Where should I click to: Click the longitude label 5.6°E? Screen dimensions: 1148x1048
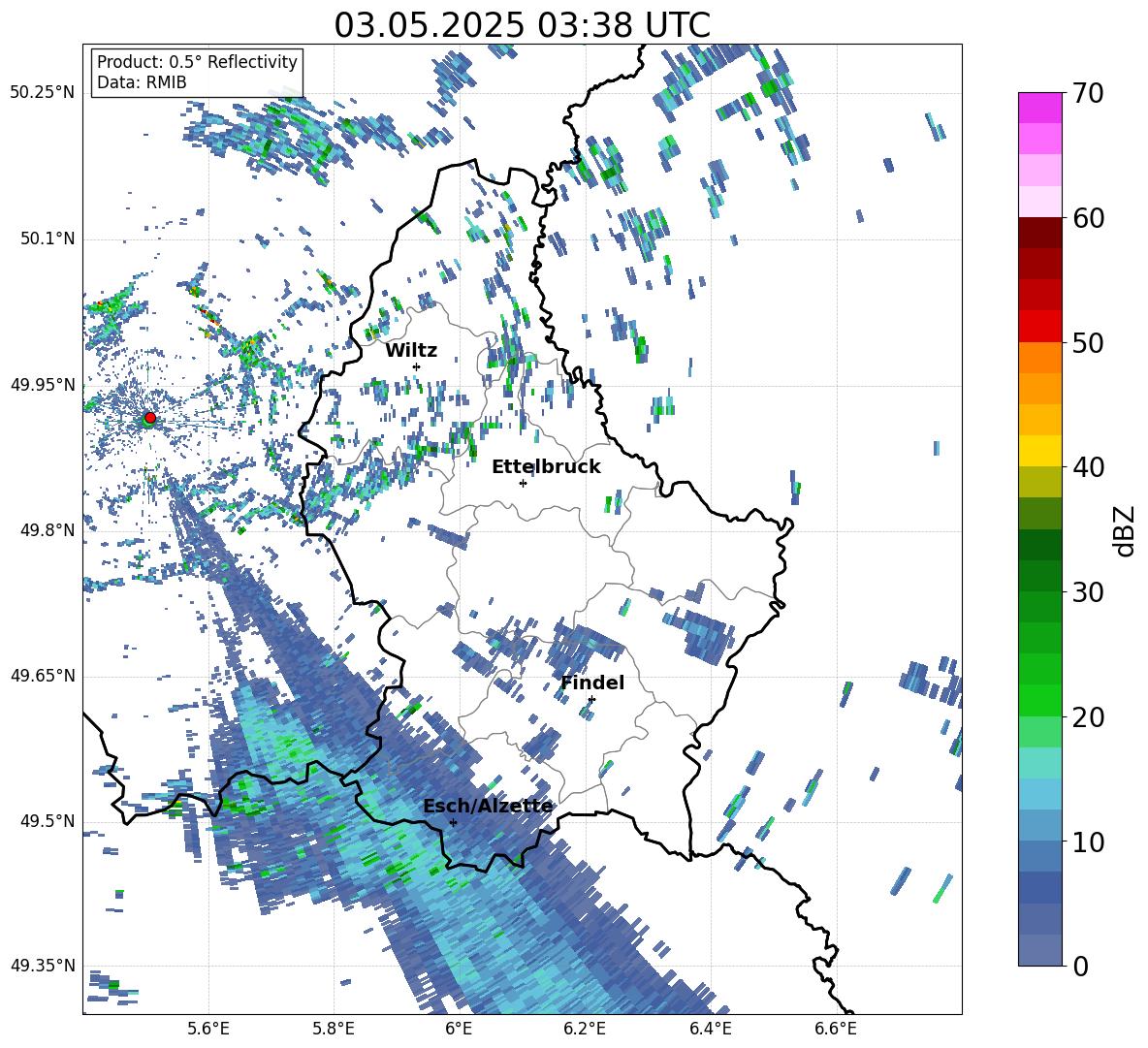pyautogui.click(x=208, y=1029)
